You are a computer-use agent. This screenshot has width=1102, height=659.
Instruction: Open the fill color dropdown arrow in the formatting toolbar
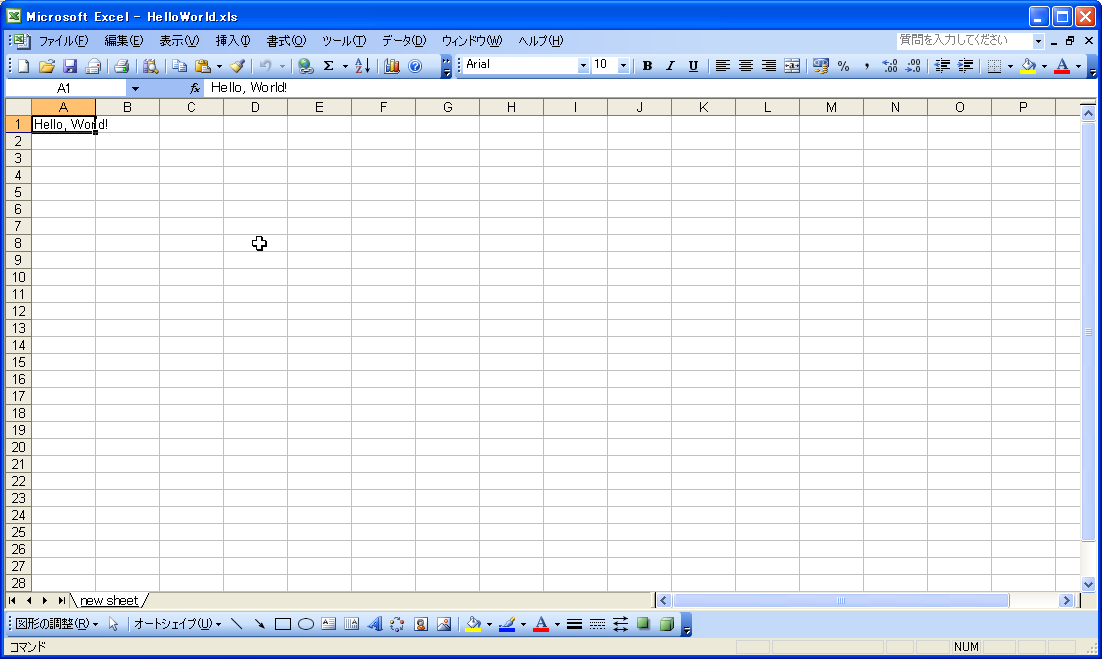pyautogui.click(x=1044, y=66)
